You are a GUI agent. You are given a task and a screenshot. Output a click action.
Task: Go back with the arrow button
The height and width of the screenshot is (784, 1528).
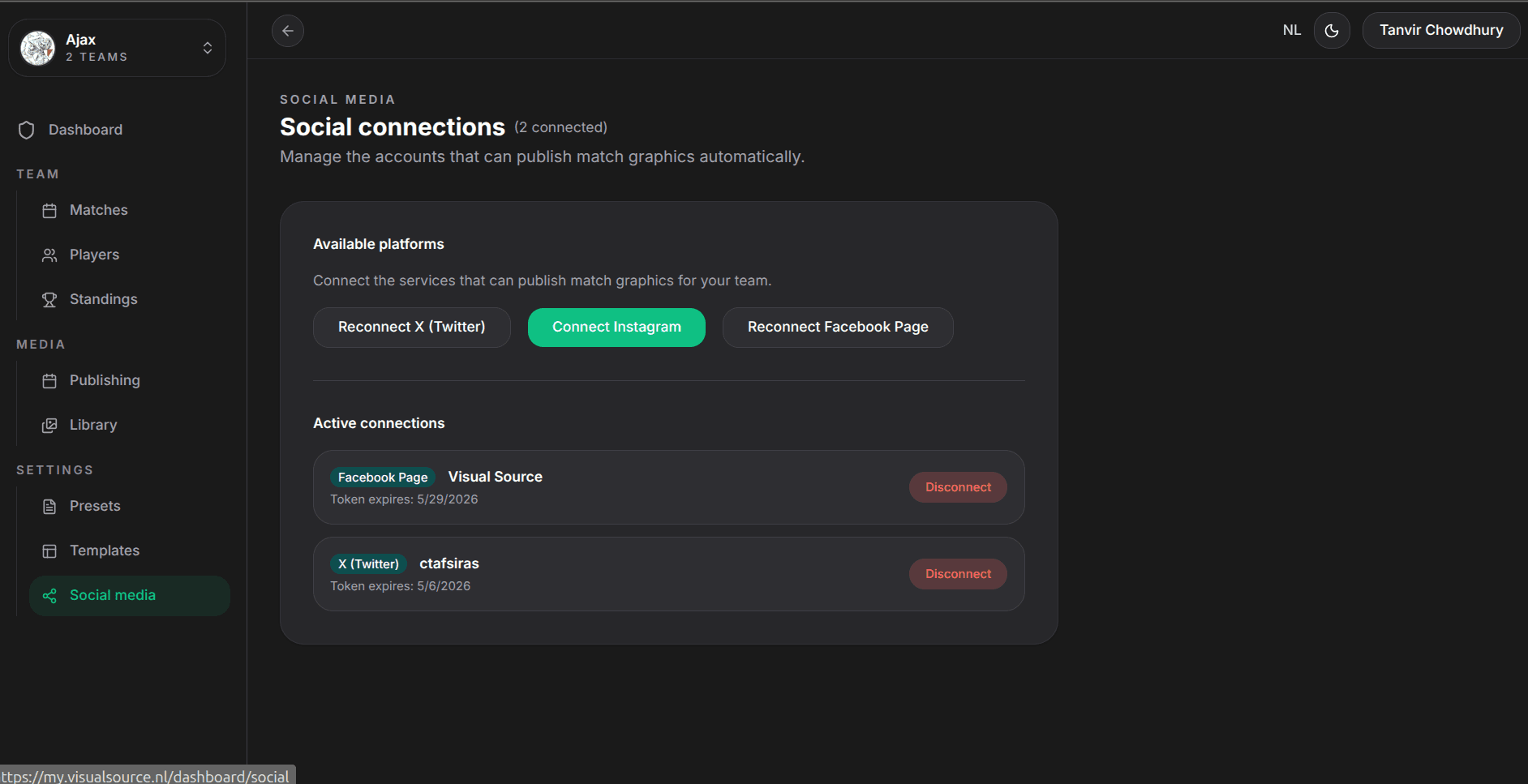click(288, 31)
